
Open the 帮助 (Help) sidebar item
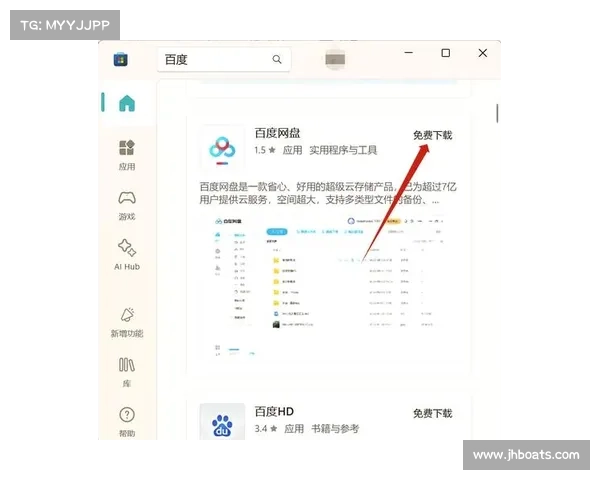pos(127,422)
